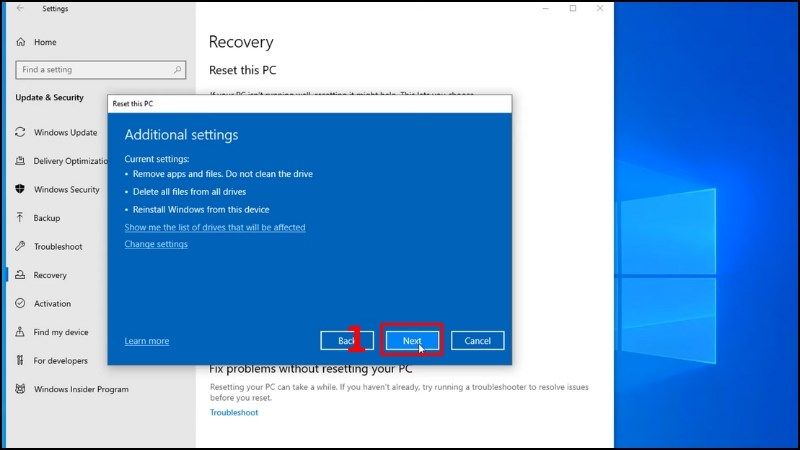Cancel the Reset this PC dialog
The width and height of the screenshot is (800, 450).
pos(478,340)
